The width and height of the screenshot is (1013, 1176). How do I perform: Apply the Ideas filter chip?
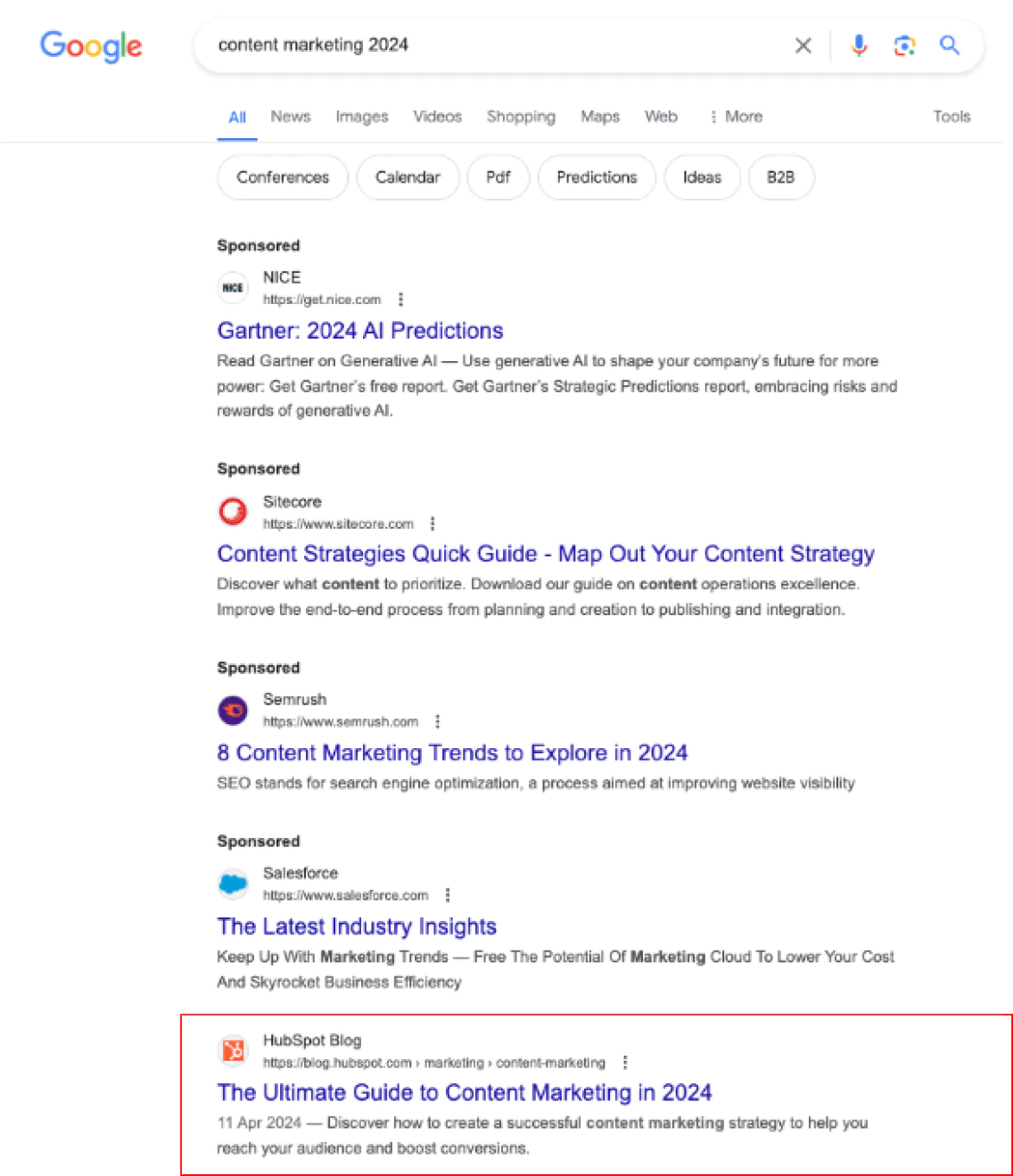pyautogui.click(x=702, y=177)
